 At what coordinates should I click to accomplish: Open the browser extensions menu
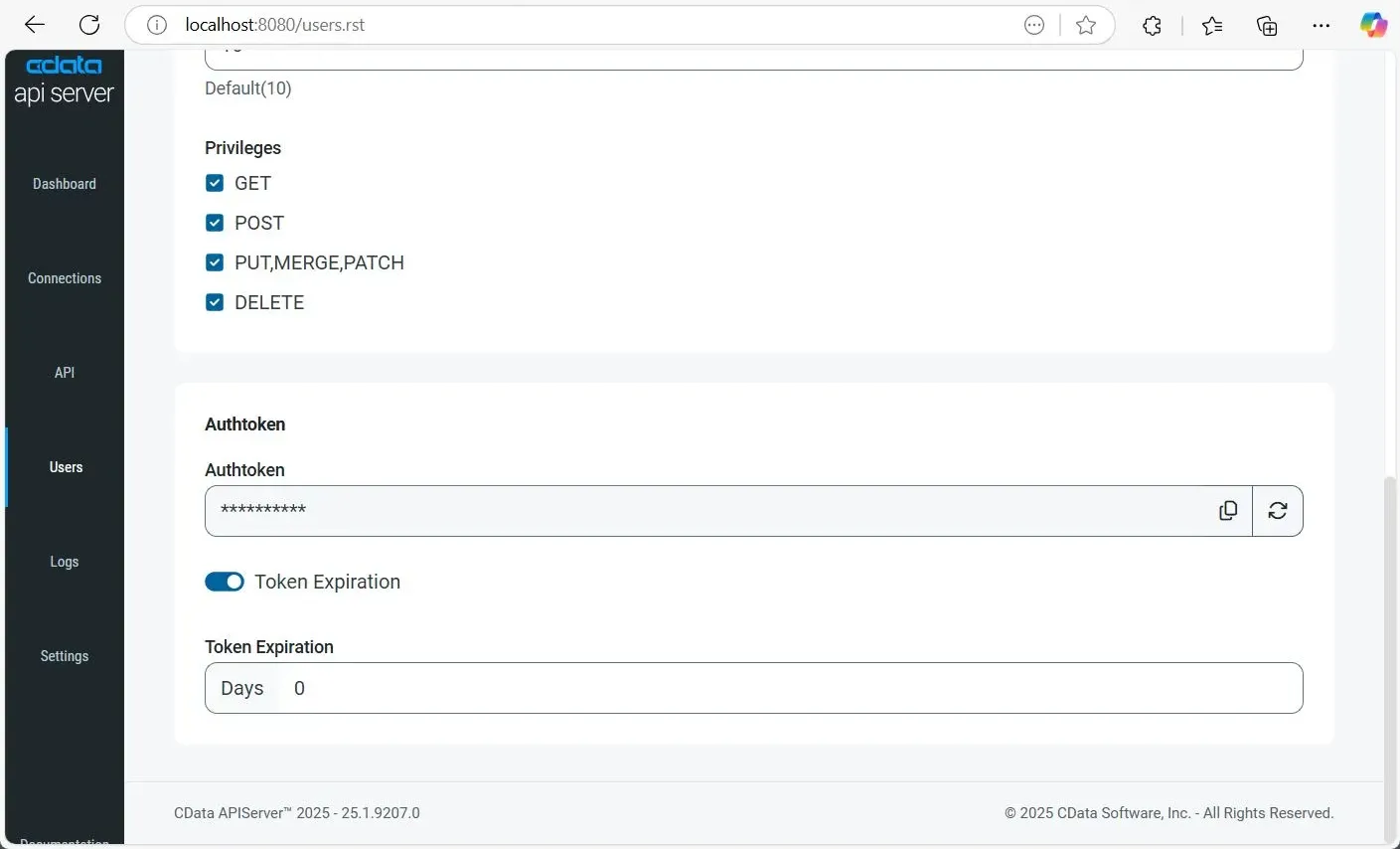1152,25
